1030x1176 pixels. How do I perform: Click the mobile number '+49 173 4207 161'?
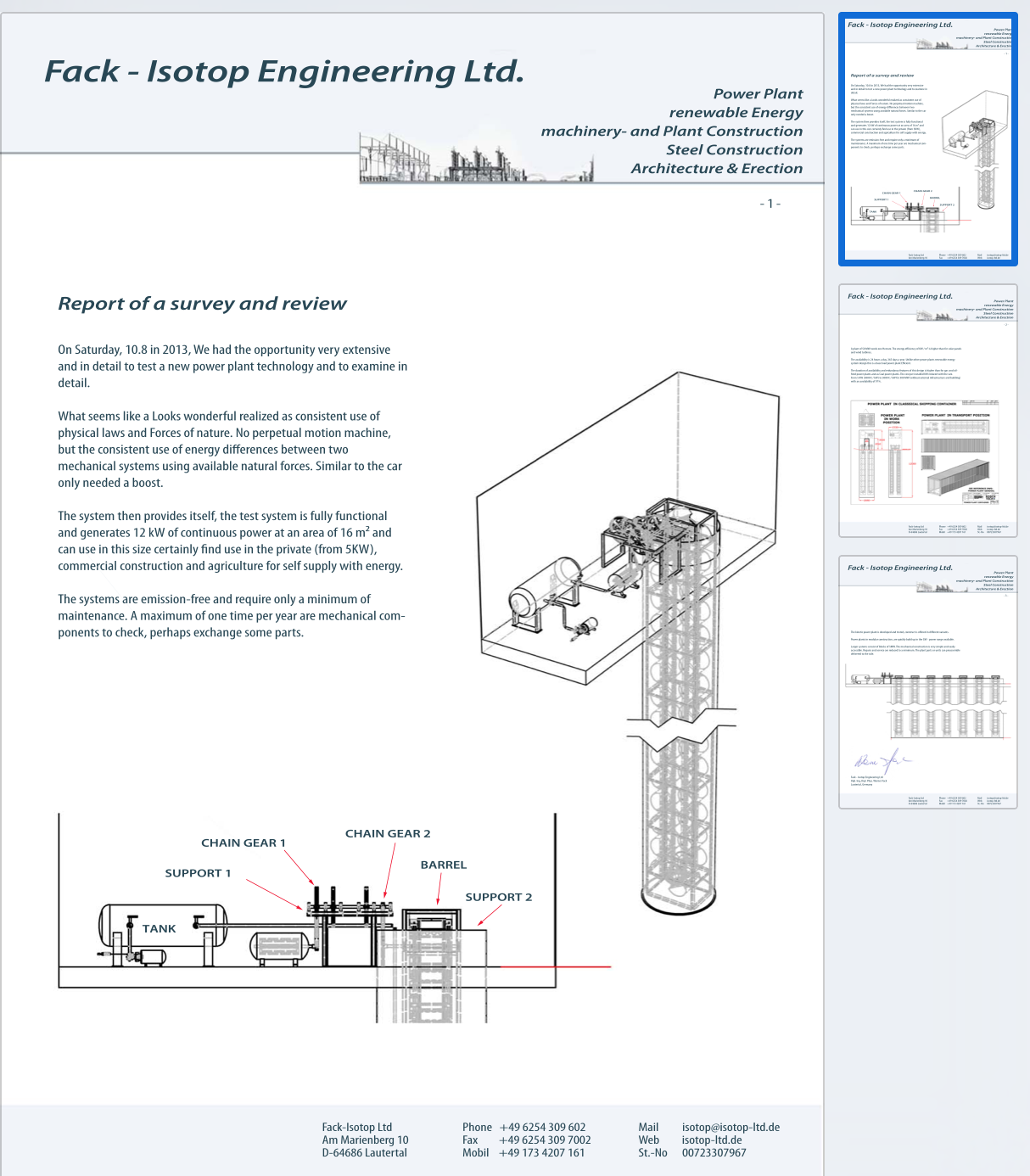542,1153
